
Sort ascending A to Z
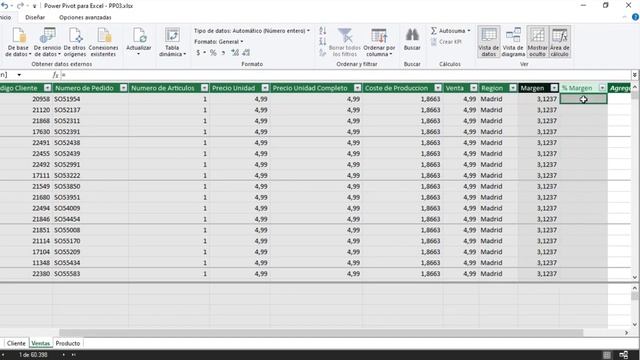coord(323,31)
